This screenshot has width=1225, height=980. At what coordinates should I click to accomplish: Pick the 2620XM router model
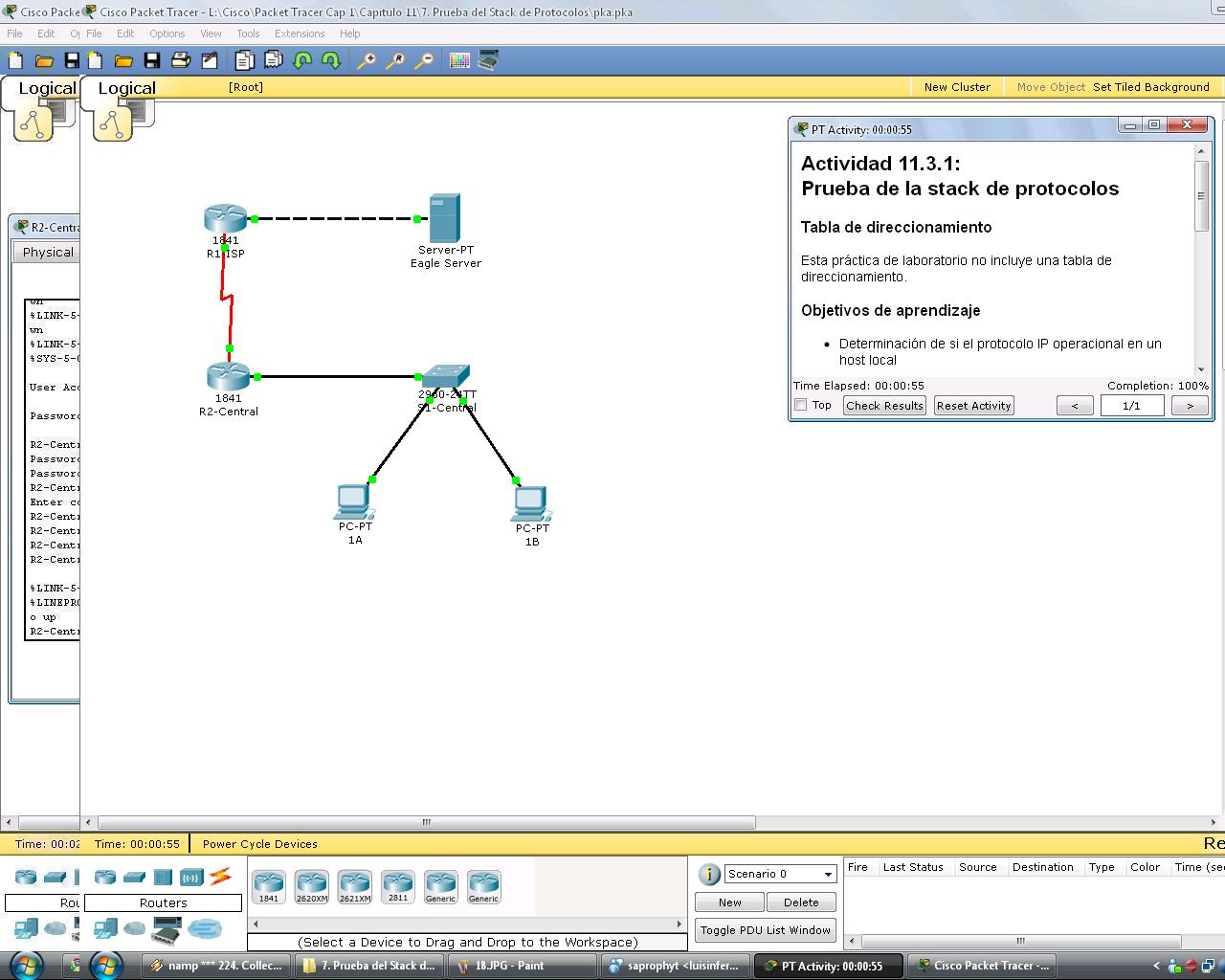[312, 886]
